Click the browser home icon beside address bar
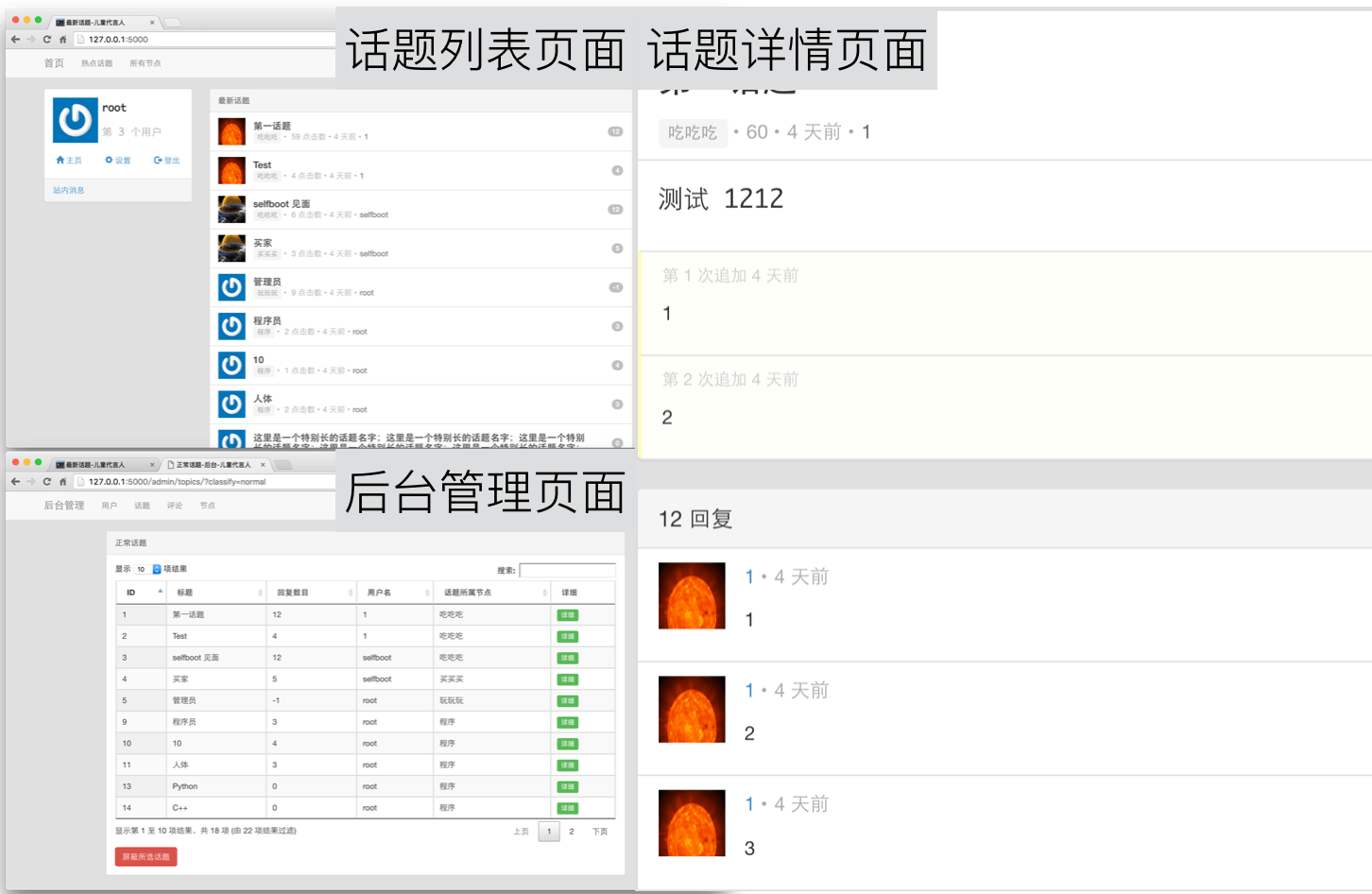1372x894 pixels. click(x=62, y=40)
